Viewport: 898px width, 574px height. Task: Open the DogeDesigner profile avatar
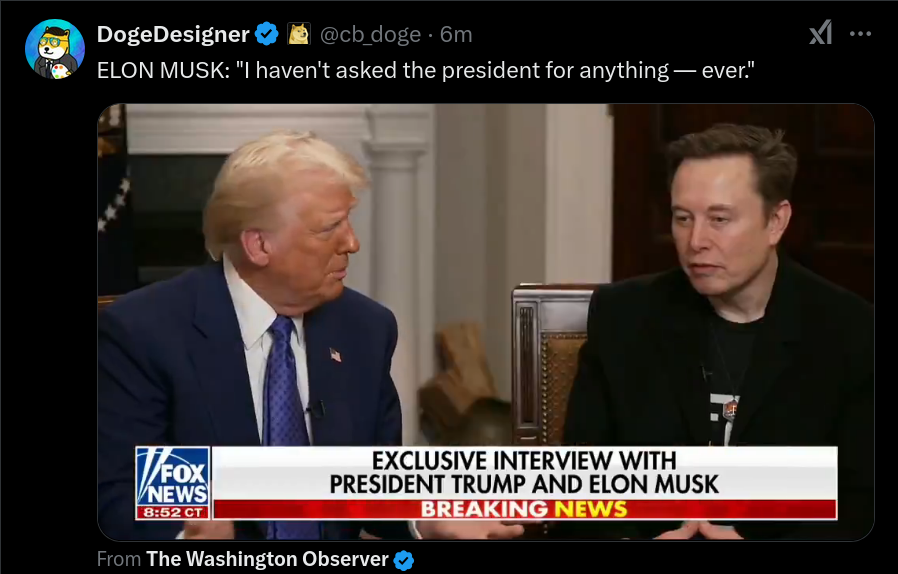tap(55, 49)
